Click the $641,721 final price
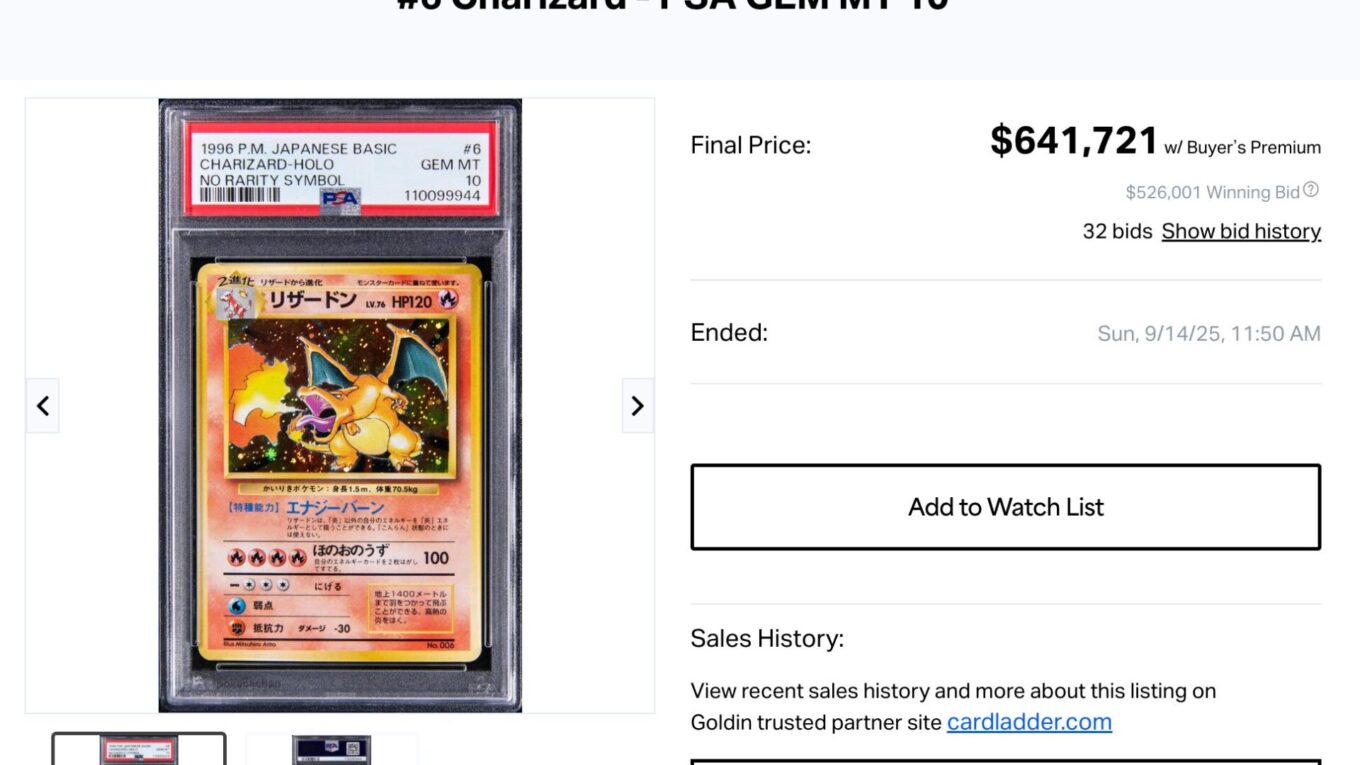This screenshot has height=765, width=1360. (1074, 141)
